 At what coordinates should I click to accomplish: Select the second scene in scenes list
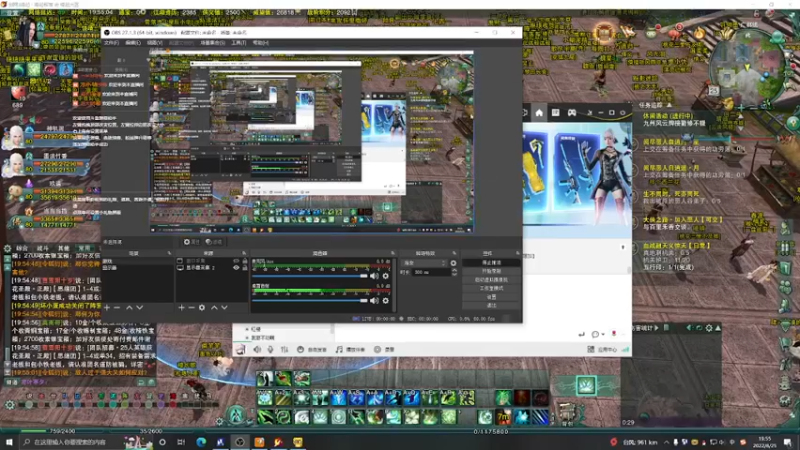coord(138,267)
